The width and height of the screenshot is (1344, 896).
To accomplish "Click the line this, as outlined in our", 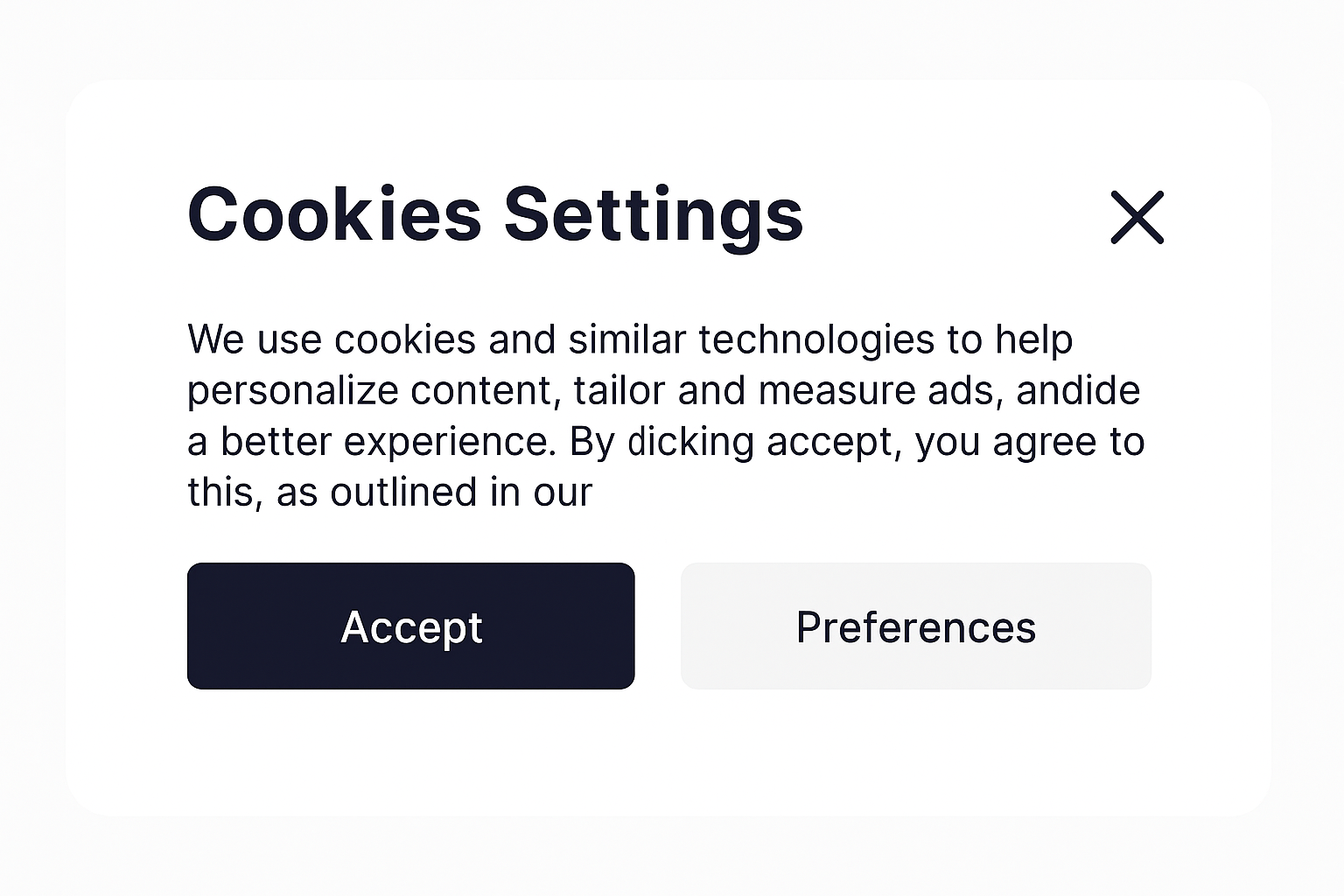I will point(390,493).
